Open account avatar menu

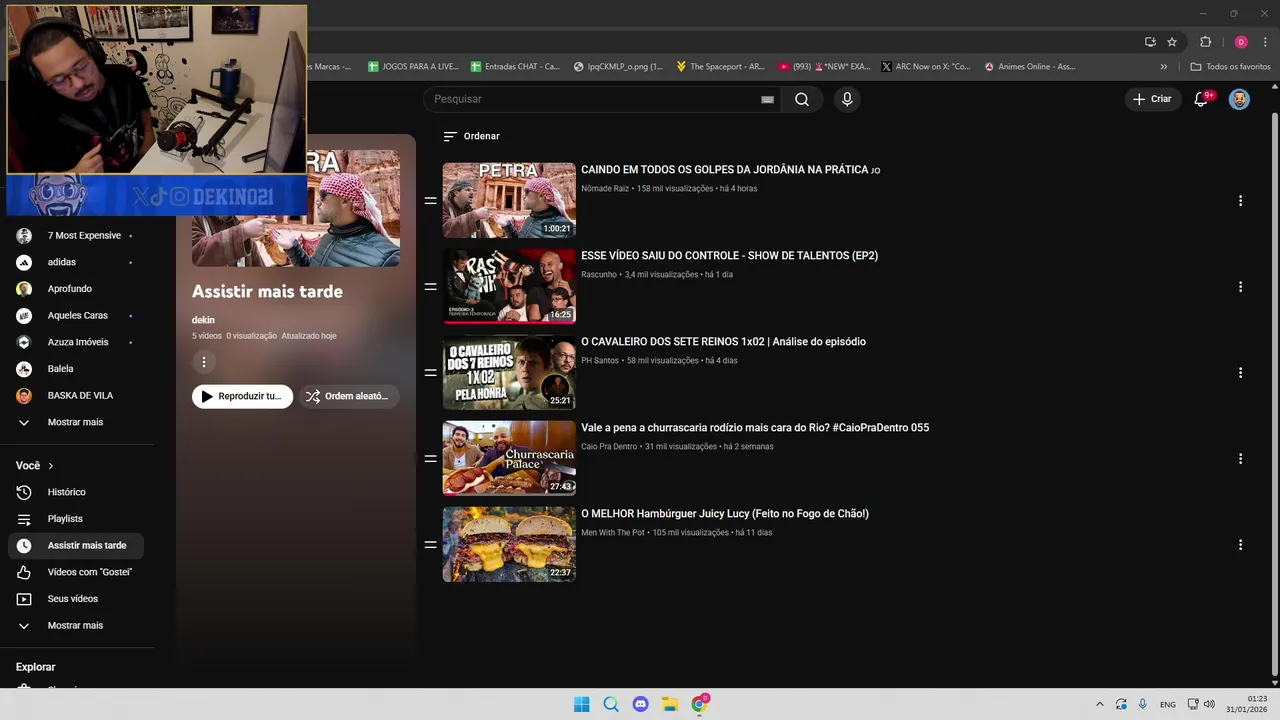[x=1239, y=99]
